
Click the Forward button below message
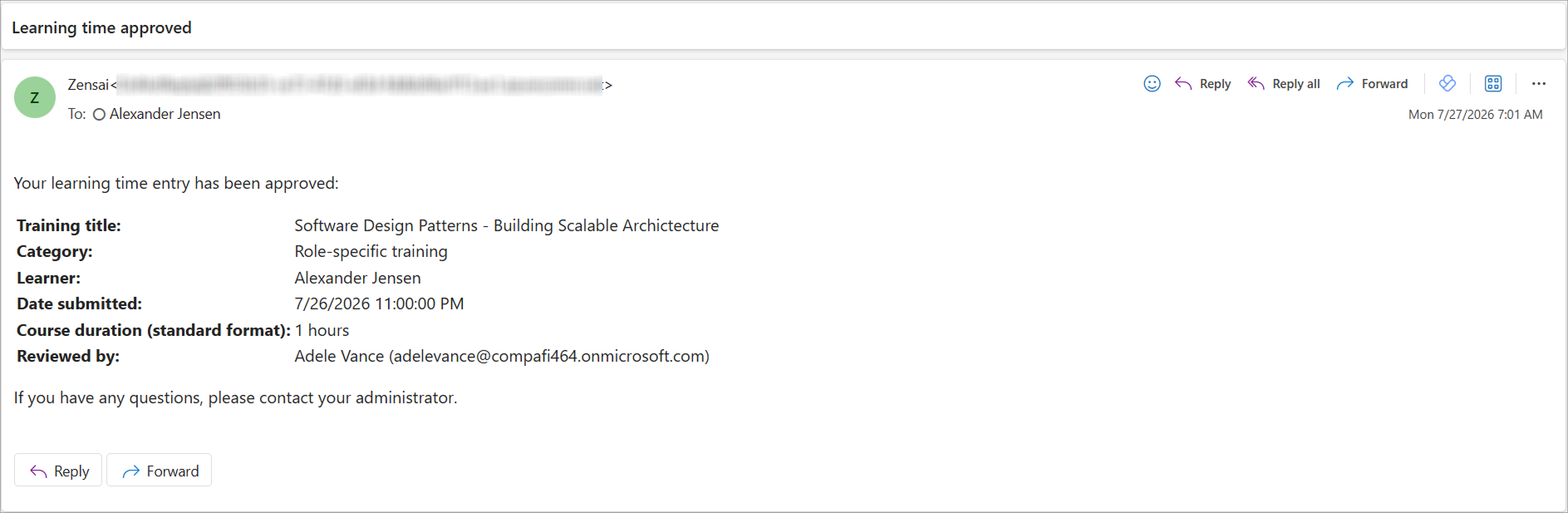coord(160,470)
